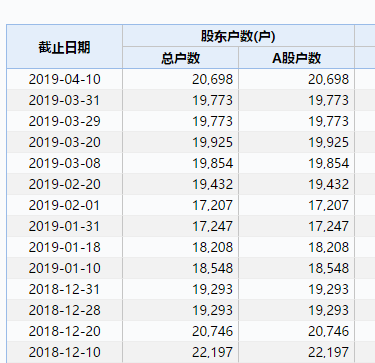Click 总户数 value 19,925 for 2019-03-20
Screen dimensions: 375x363
pos(213,142)
